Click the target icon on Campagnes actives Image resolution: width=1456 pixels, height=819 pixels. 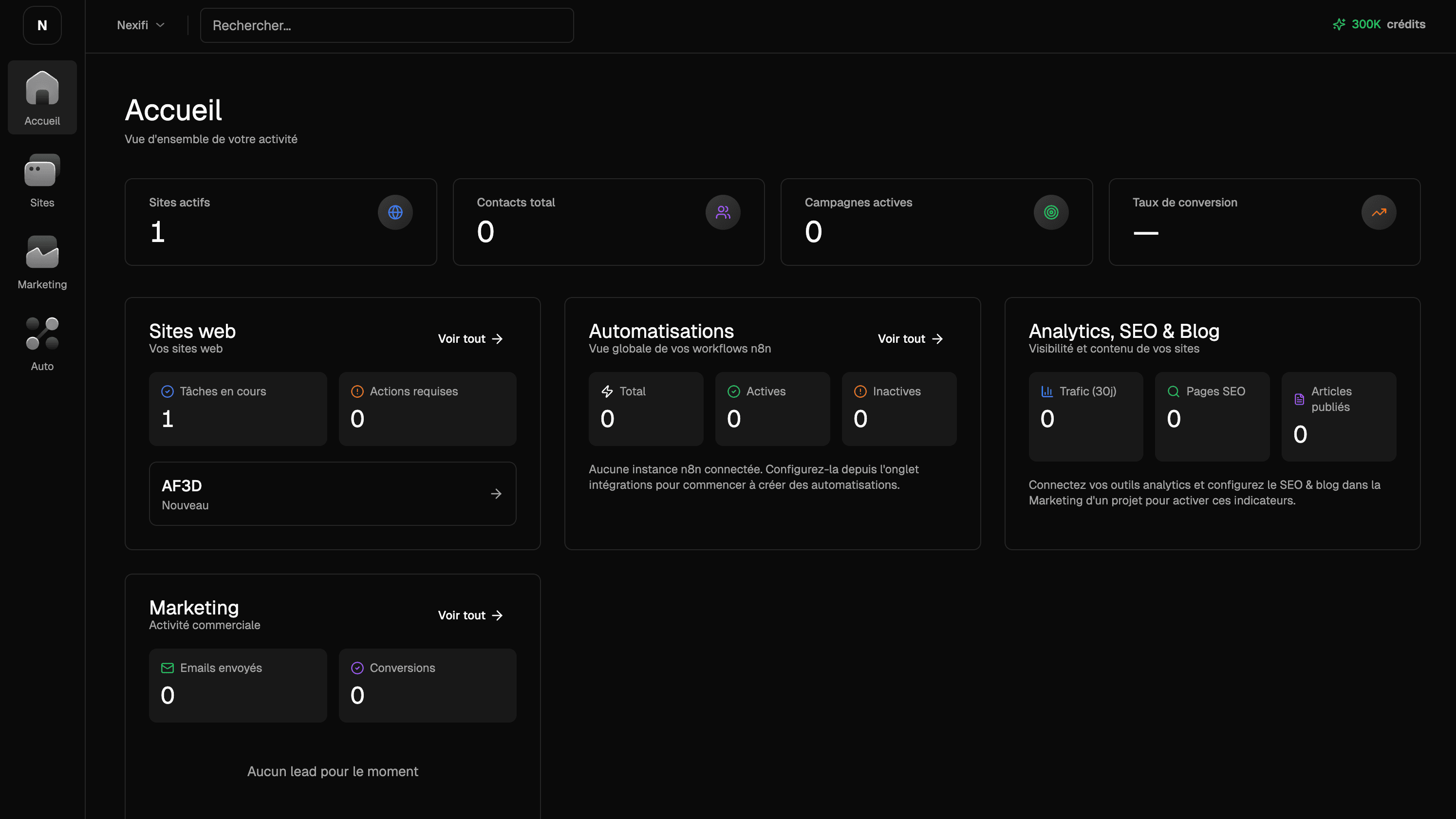coord(1051,212)
